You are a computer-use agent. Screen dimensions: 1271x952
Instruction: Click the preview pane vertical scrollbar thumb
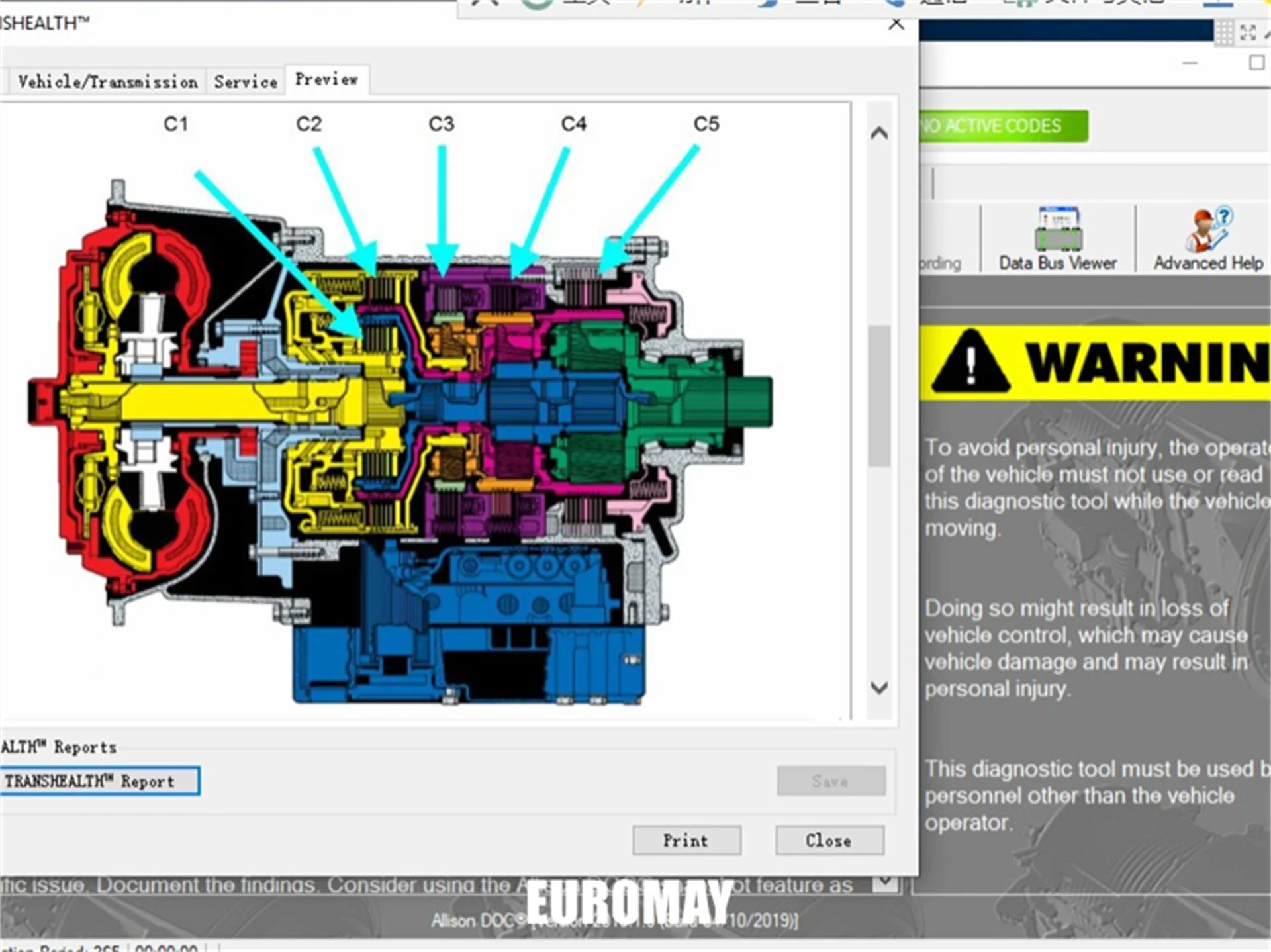(x=879, y=396)
